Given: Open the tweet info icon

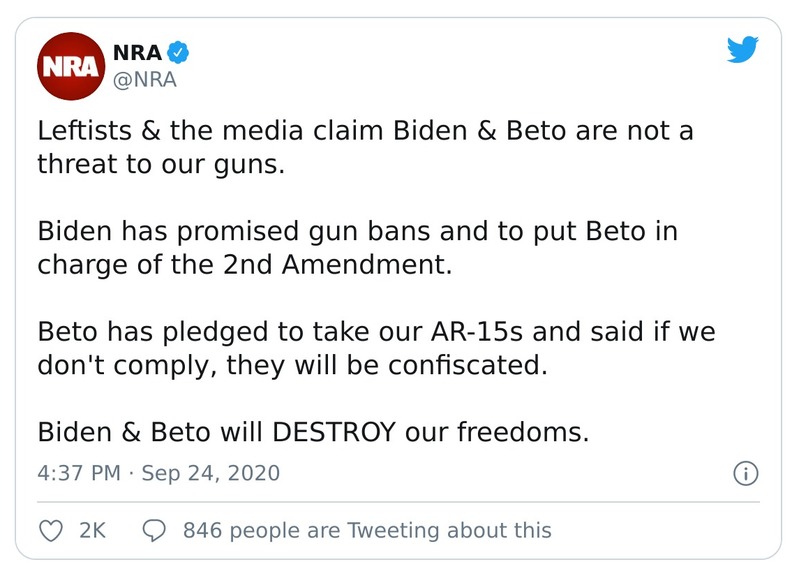Looking at the screenshot, I should point(746,473).
